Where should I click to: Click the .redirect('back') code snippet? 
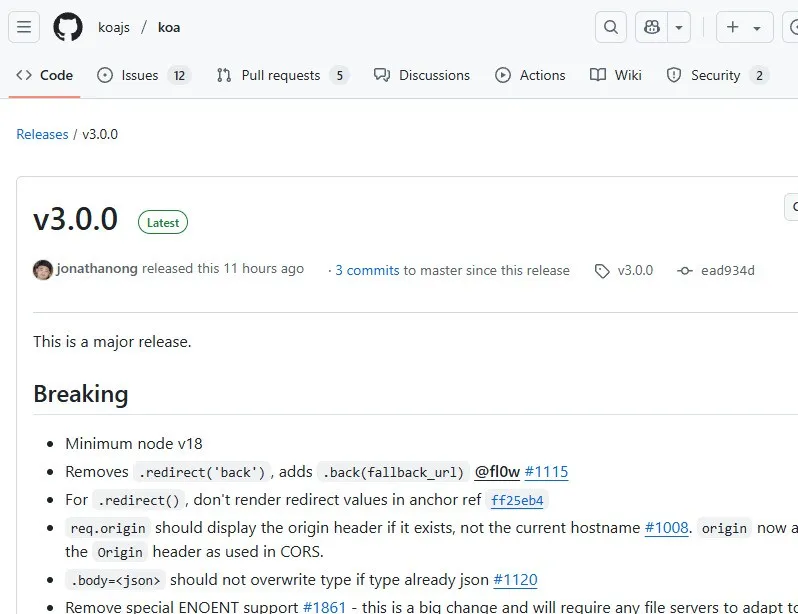pos(202,472)
